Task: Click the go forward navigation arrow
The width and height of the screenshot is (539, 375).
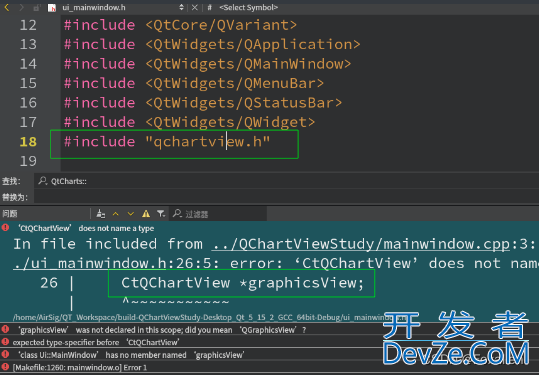Action: (x=22, y=7)
